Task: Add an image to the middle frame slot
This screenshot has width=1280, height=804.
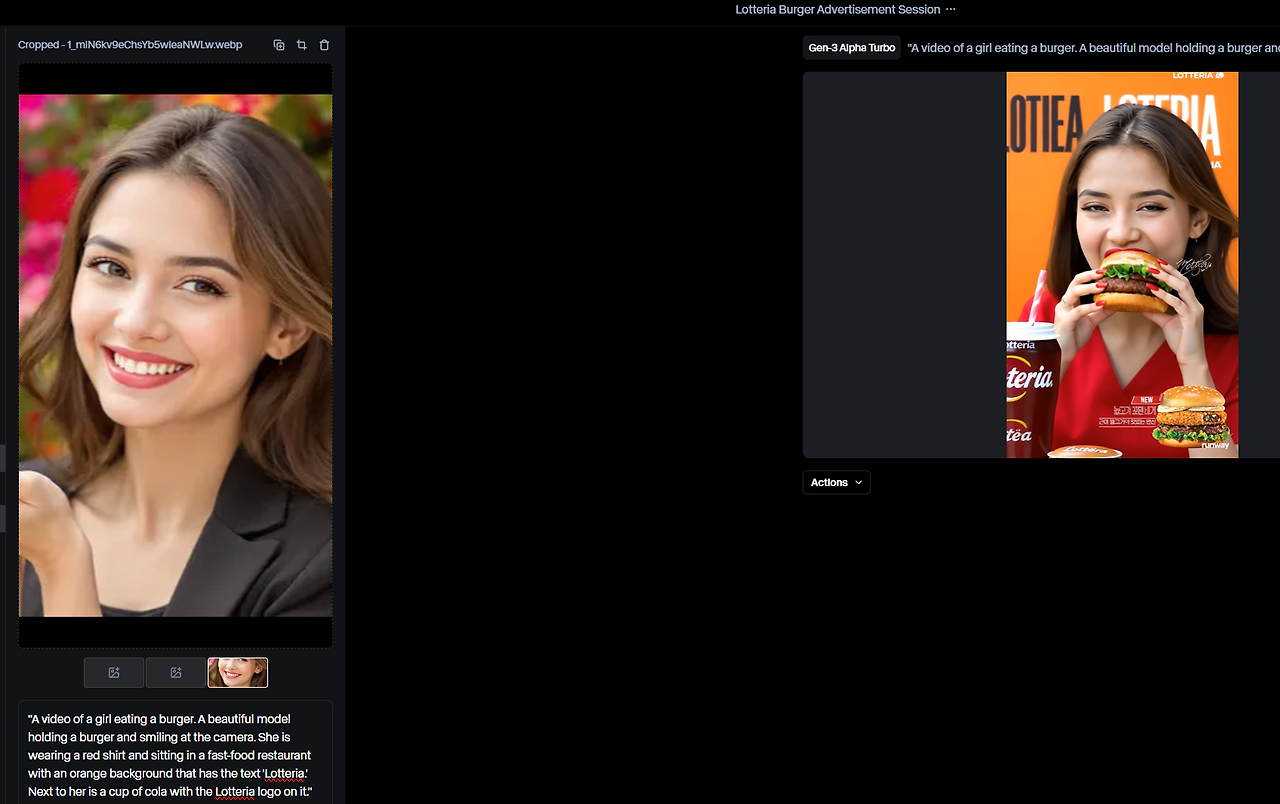Action: (x=176, y=673)
